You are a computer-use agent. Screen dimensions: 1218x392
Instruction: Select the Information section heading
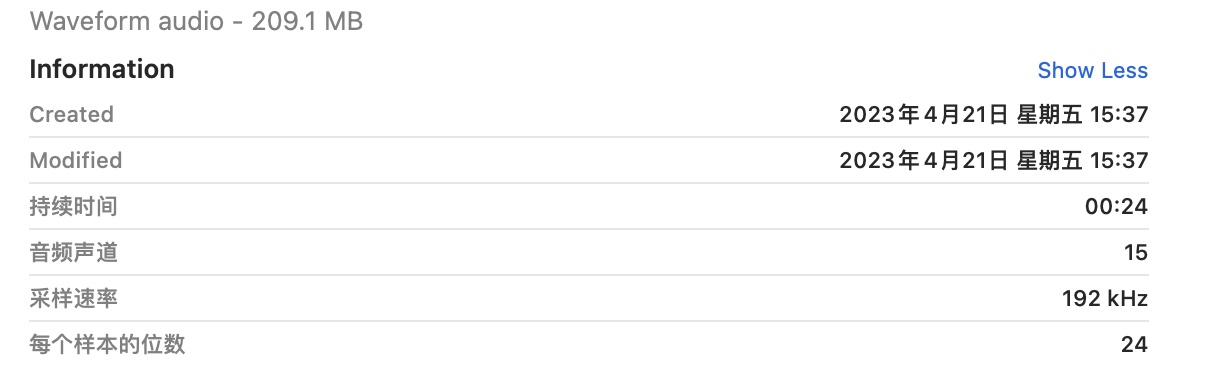pos(102,69)
